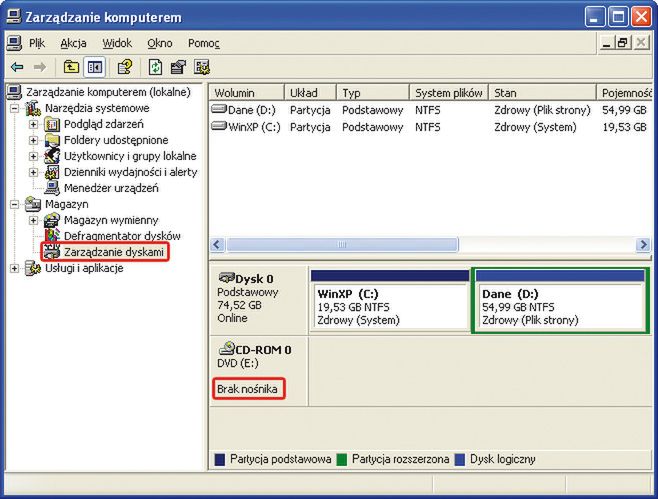Click the toolbar icon next to Properties
This screenshot has width=658, height=499.
pyautogui.click(x=202, y=67)
